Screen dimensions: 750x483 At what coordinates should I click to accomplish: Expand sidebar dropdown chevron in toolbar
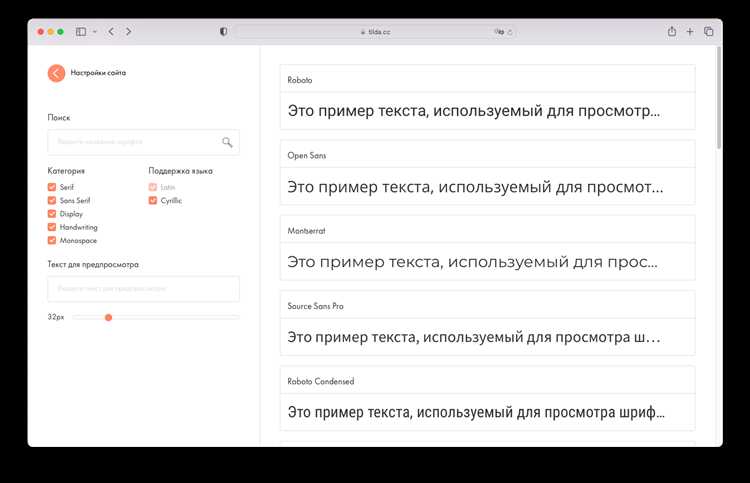click(x=95, y=32)
